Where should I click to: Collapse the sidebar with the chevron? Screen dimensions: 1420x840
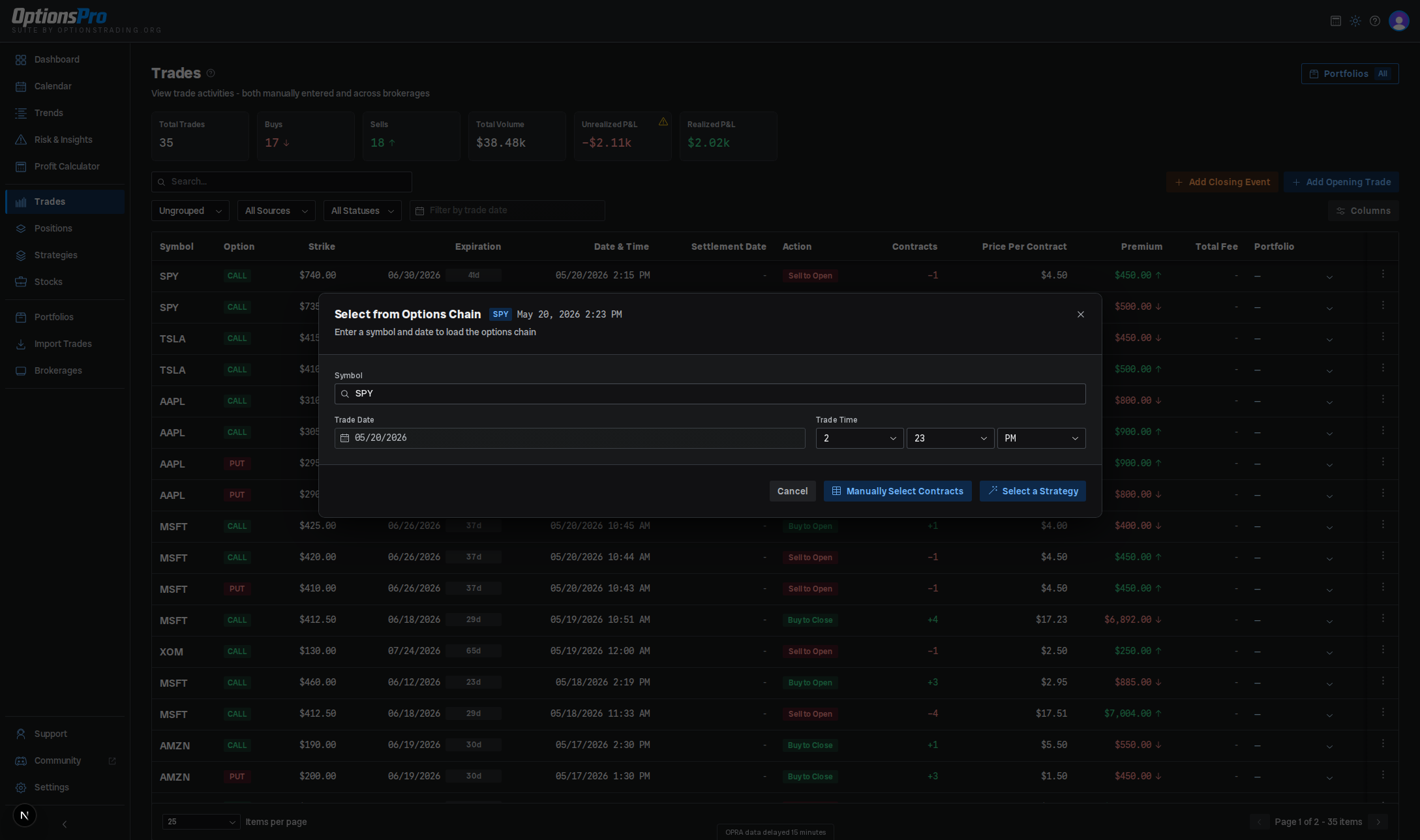[x=64, y=824]
